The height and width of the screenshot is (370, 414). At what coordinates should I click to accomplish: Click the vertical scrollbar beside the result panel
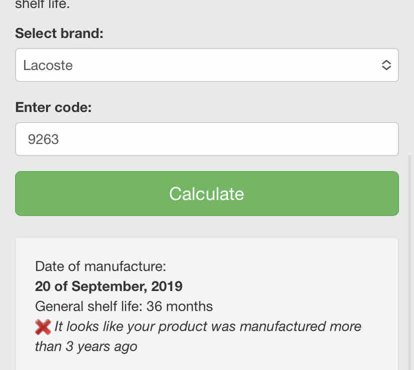coord(411,262)
